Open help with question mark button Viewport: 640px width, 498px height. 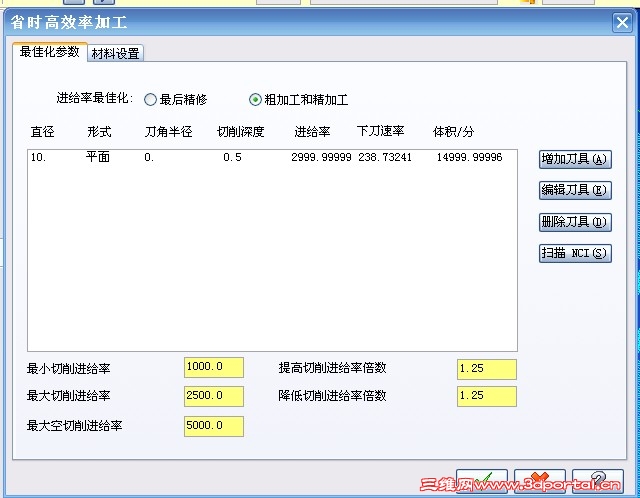[x=598, y=482]
